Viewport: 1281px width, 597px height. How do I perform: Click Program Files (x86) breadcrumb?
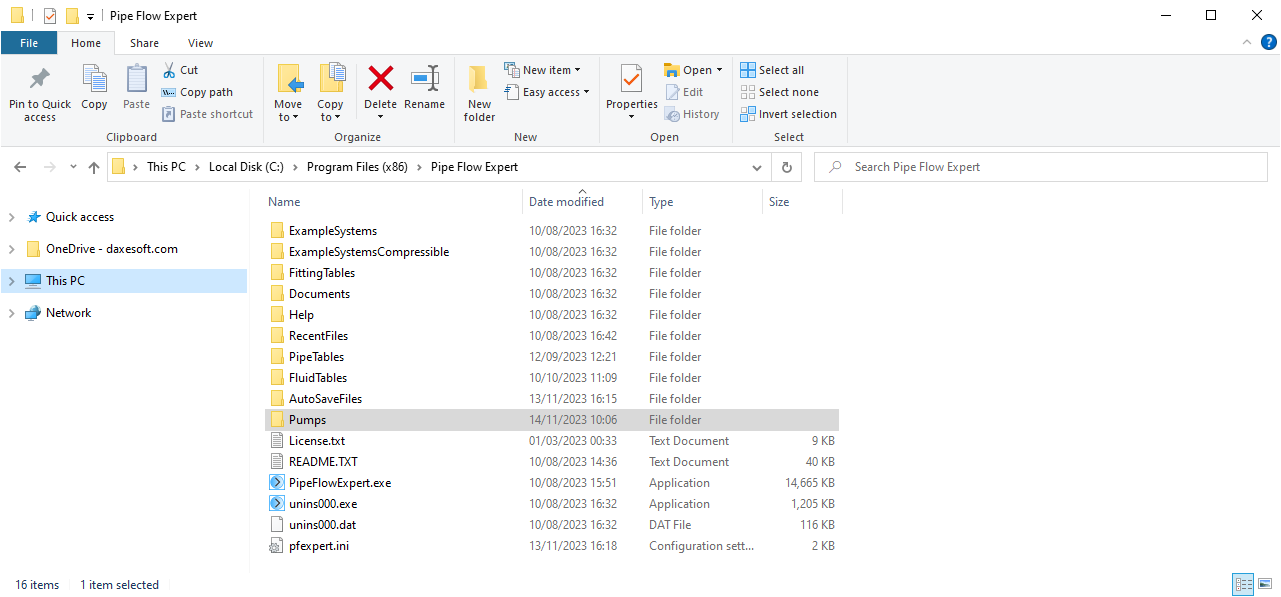click(x=358, y=167)
